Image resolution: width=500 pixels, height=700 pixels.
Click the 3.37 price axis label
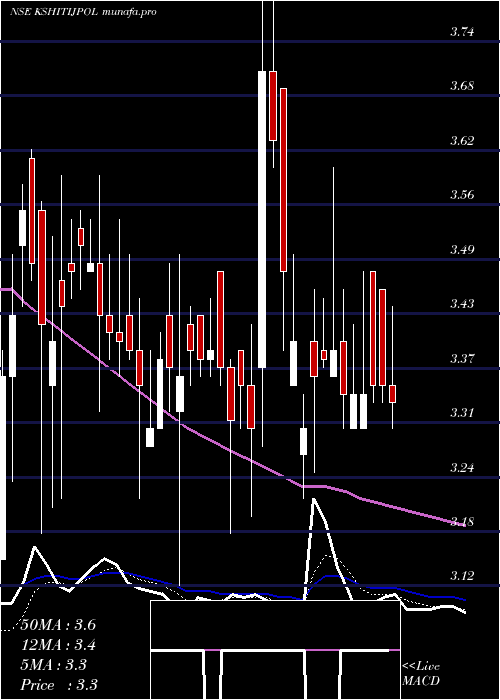462,358
